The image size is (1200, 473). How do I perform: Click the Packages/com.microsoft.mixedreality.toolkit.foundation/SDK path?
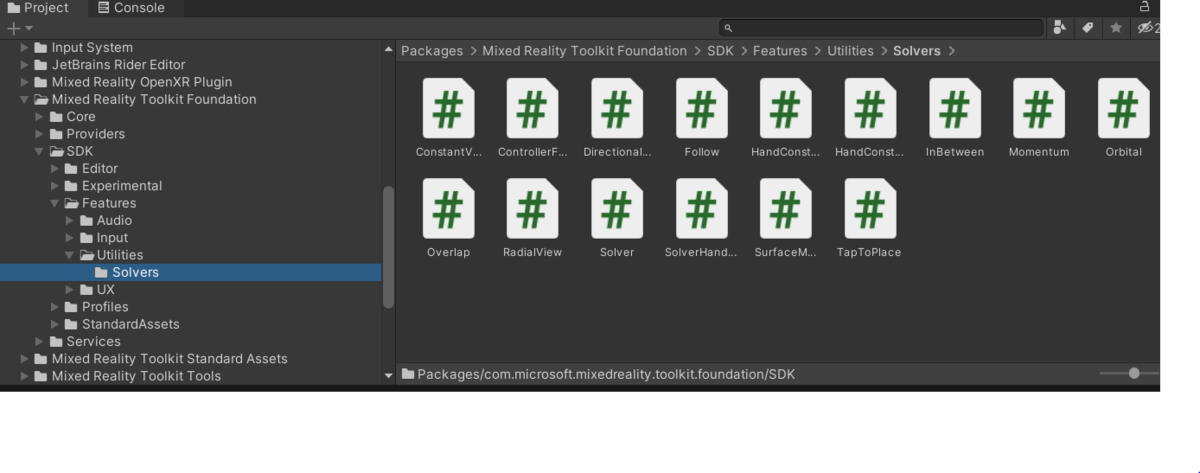click(x=606, y=374)
